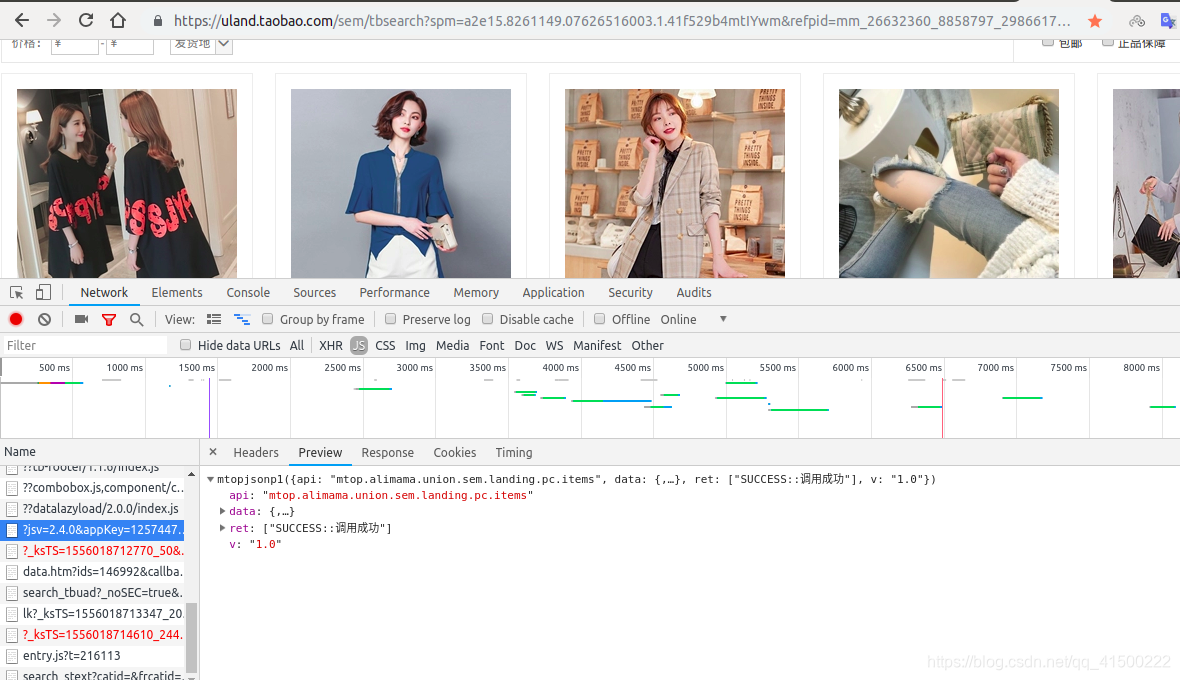Reload the page with the refresh icon
Viewport: 1180px width, 680px height.
click(86, 20)
